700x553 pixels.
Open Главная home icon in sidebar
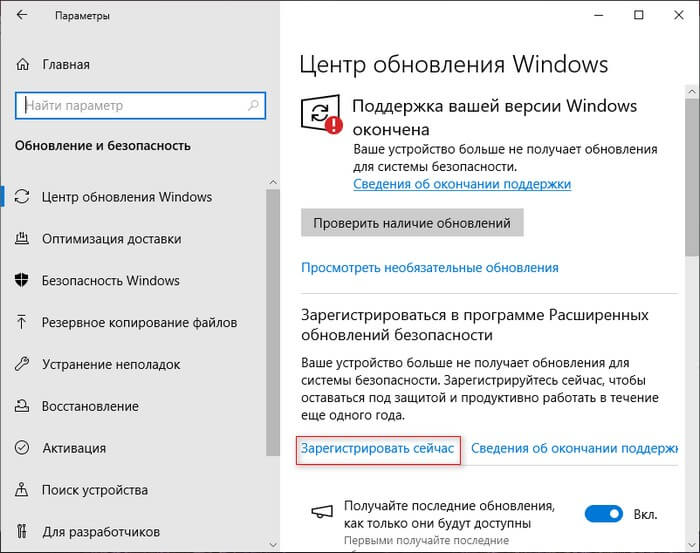tap(23, 65)
